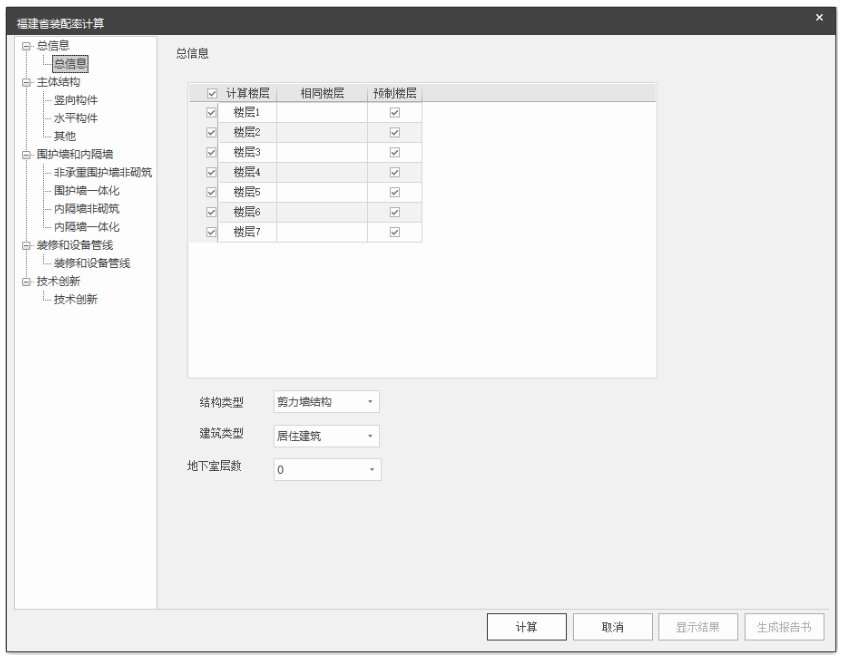Select 竖向构件 in the tree
The height and width of the screenshot is (657, 841).
click(x=76, y=100)
